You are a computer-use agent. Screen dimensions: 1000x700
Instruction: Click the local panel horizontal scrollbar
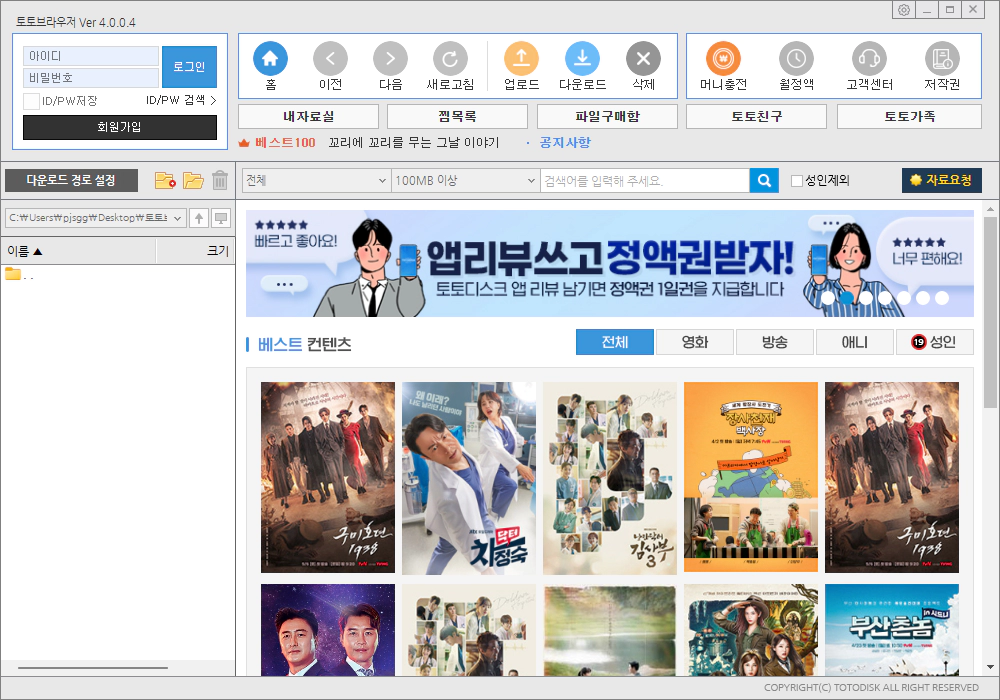click(x=93, y=667)
